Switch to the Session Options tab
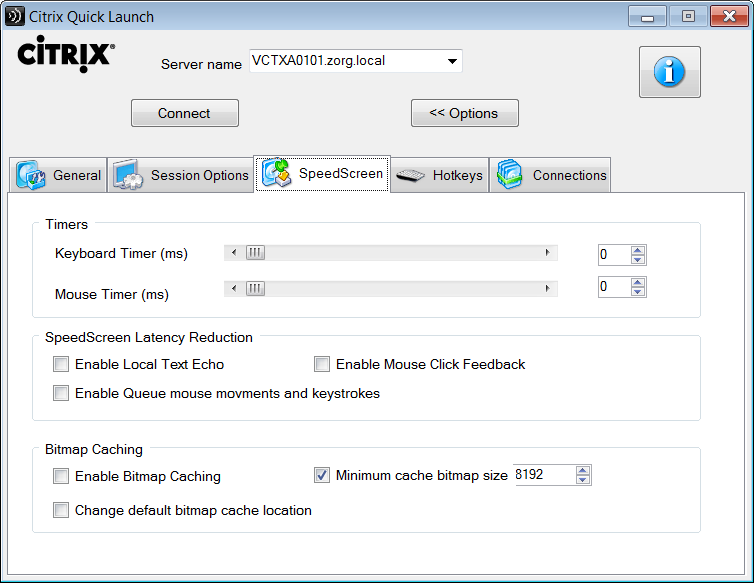This screenshot has width=754, height=583. pos(199,175)
